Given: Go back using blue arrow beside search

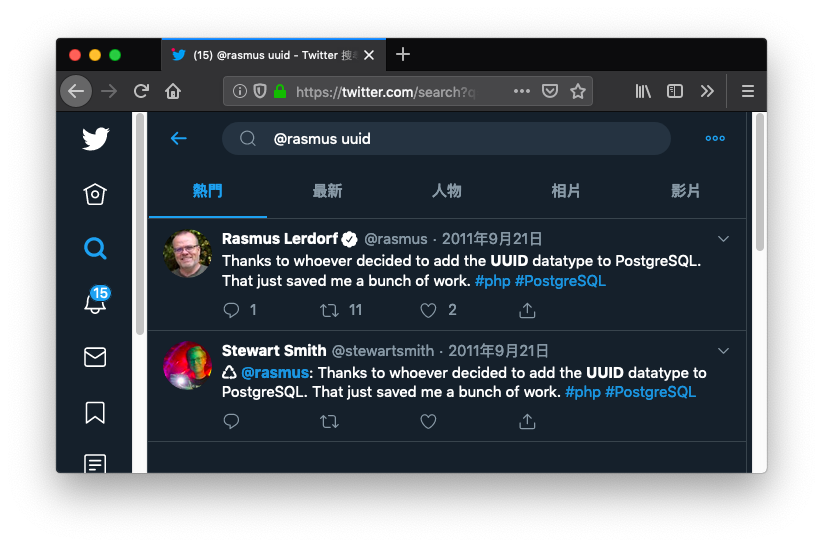Looking at the screenshot, I should point(179,139).
